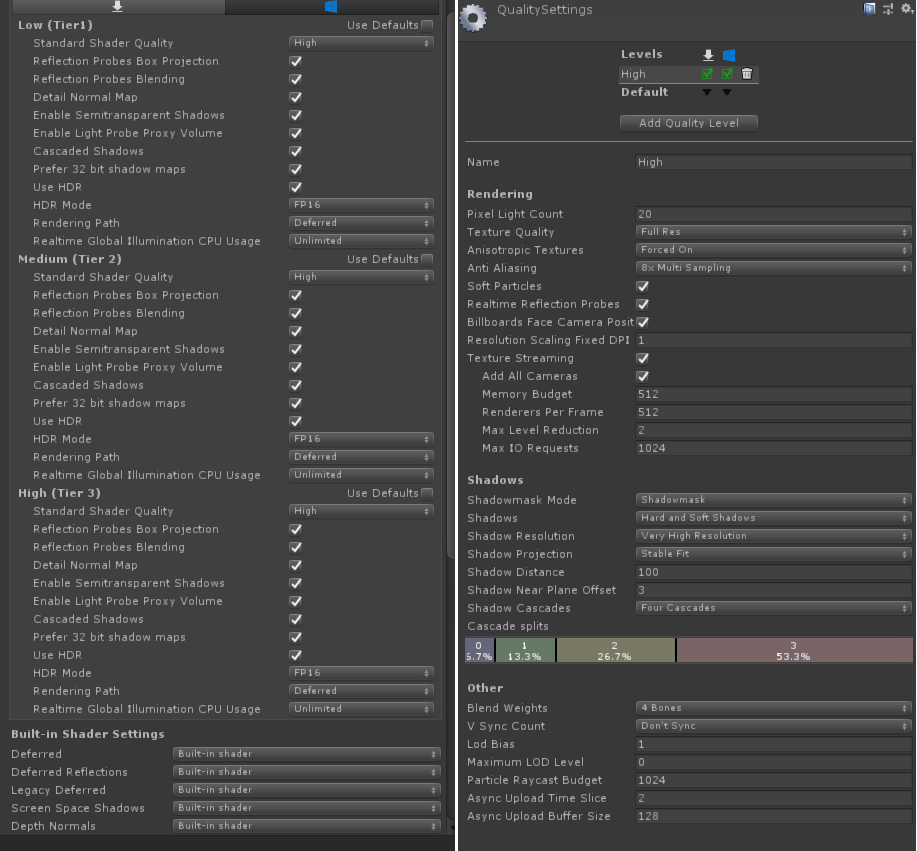Click the help manual icon in QualitySettings header

[x=869, y=9]
